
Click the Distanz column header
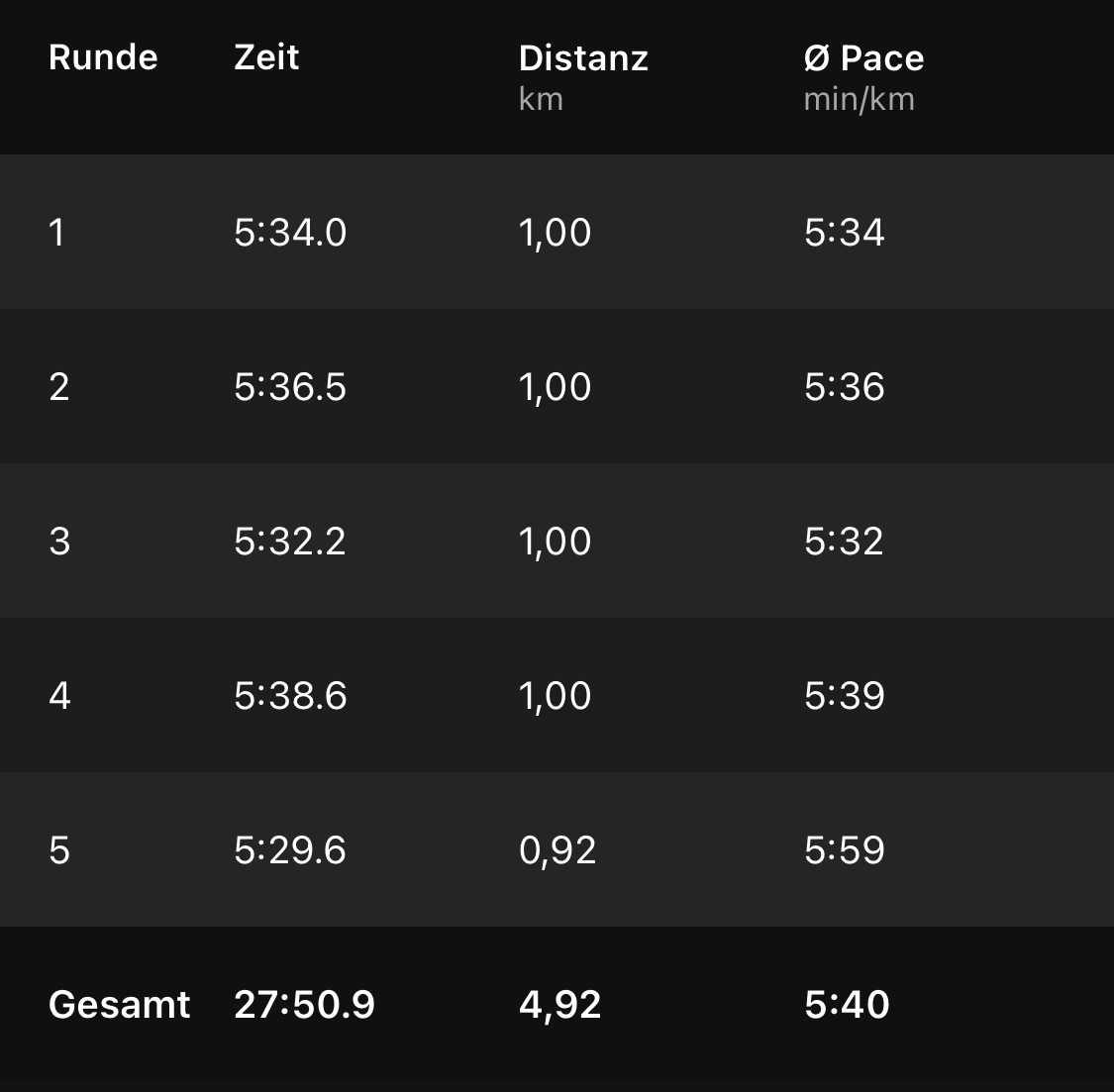583,58
